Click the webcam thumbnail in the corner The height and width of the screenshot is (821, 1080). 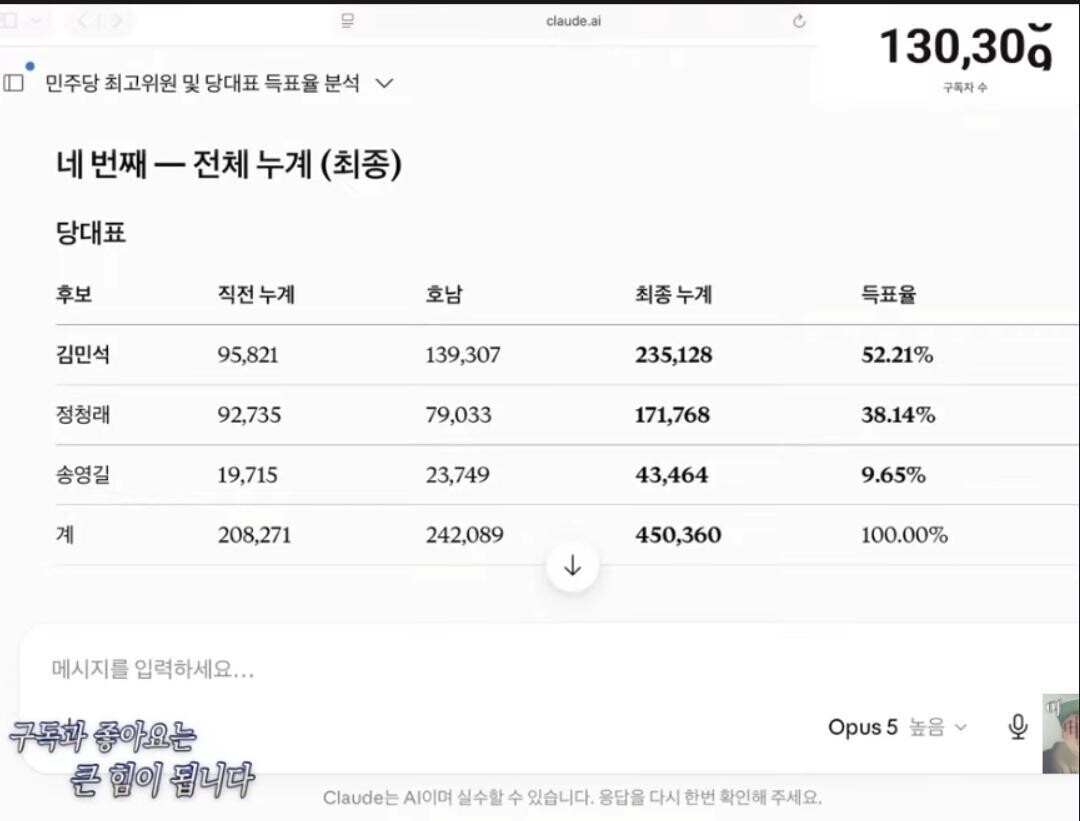coord(1061,734)
